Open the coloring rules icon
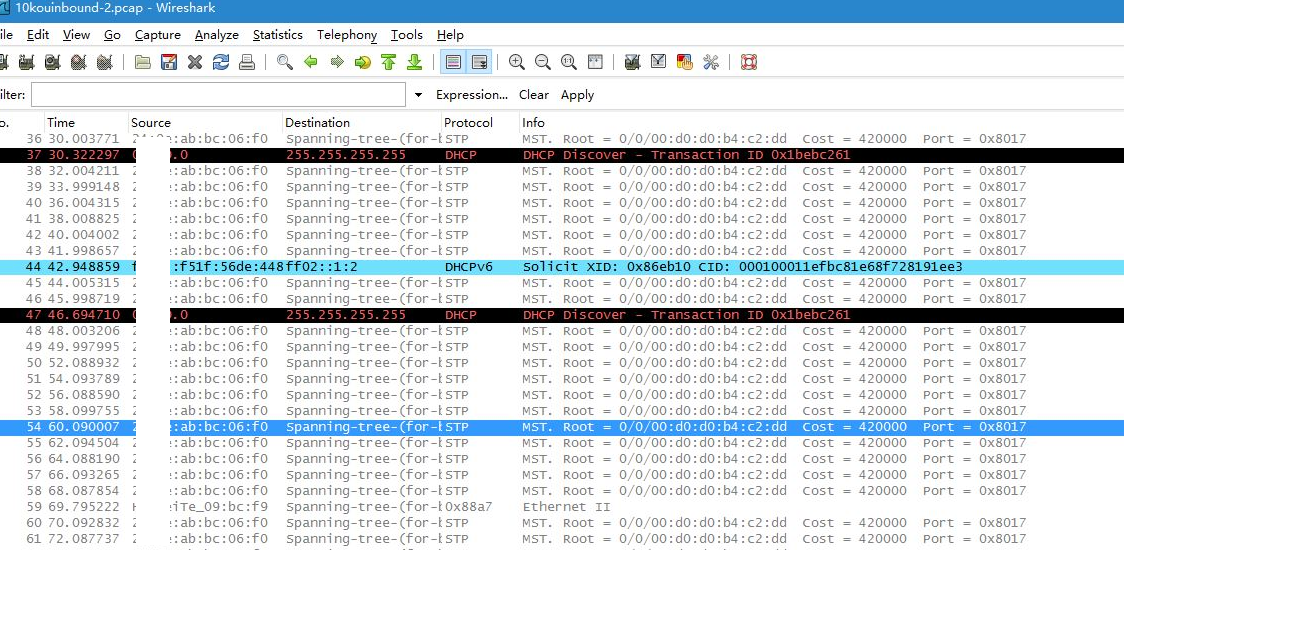1316x644 pixels. click(685, 62)
